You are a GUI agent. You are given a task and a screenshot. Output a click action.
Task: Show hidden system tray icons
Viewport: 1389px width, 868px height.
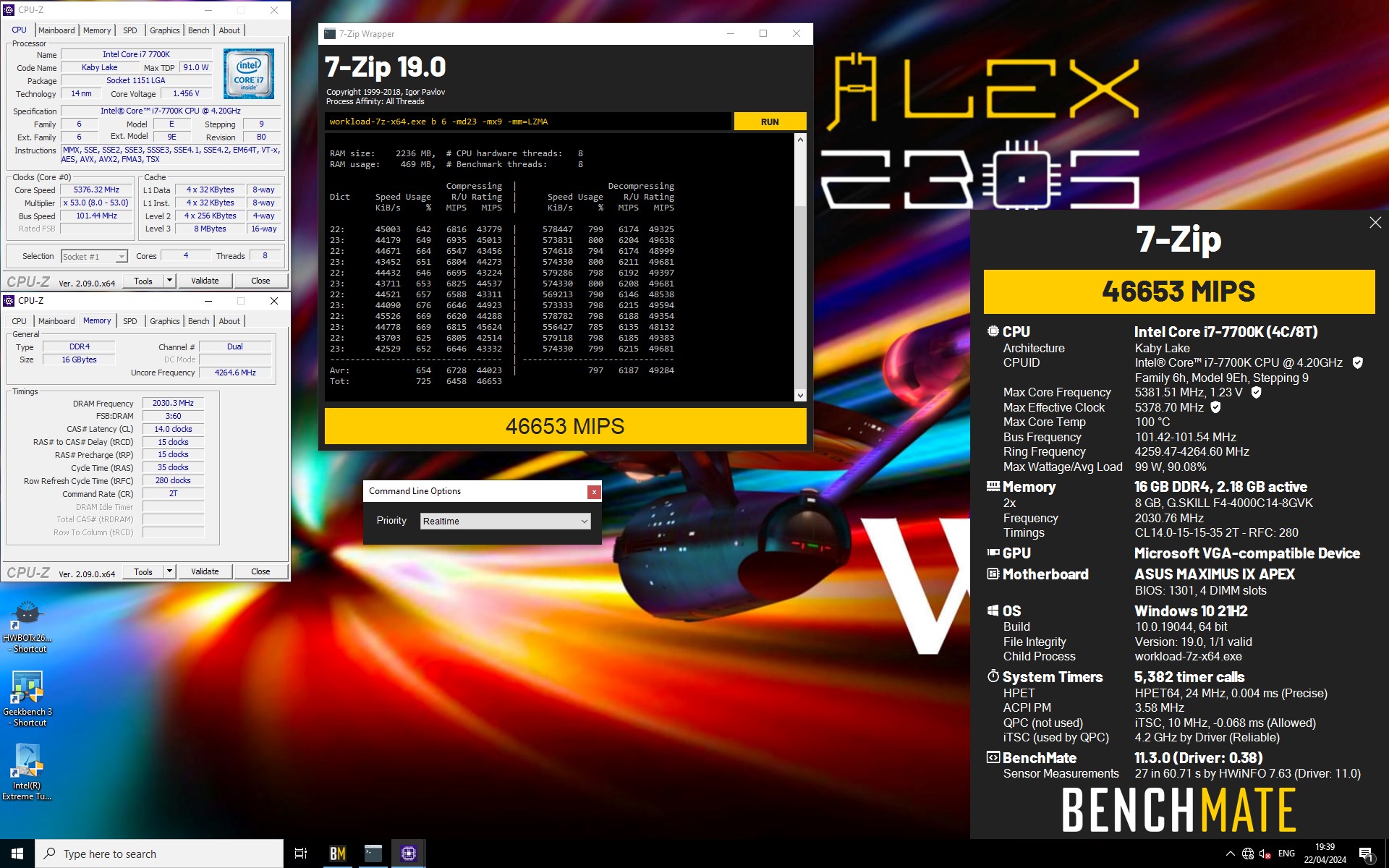[x=1230, y=854]
